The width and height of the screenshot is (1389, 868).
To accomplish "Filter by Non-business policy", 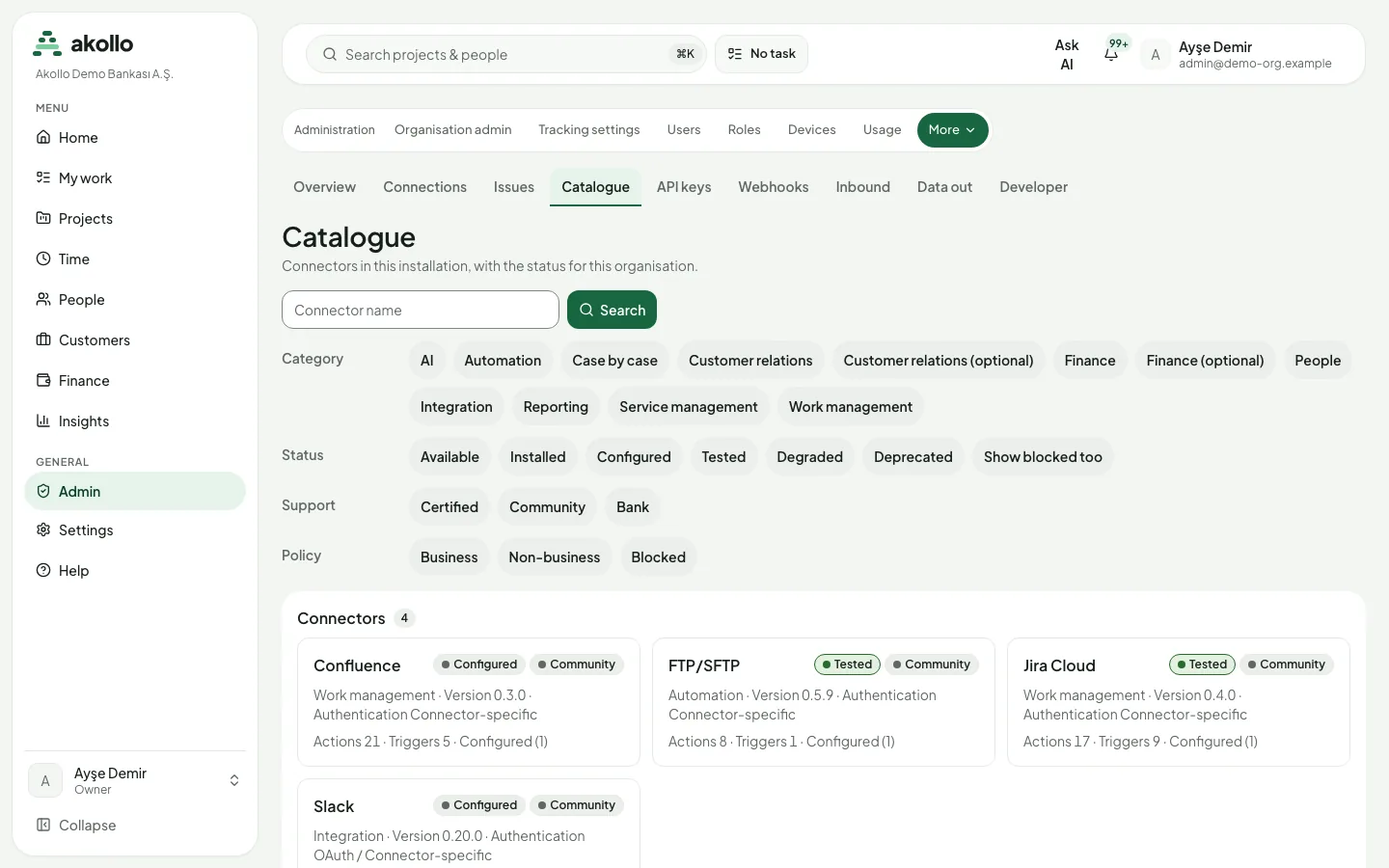I will (x=555, y=557).
